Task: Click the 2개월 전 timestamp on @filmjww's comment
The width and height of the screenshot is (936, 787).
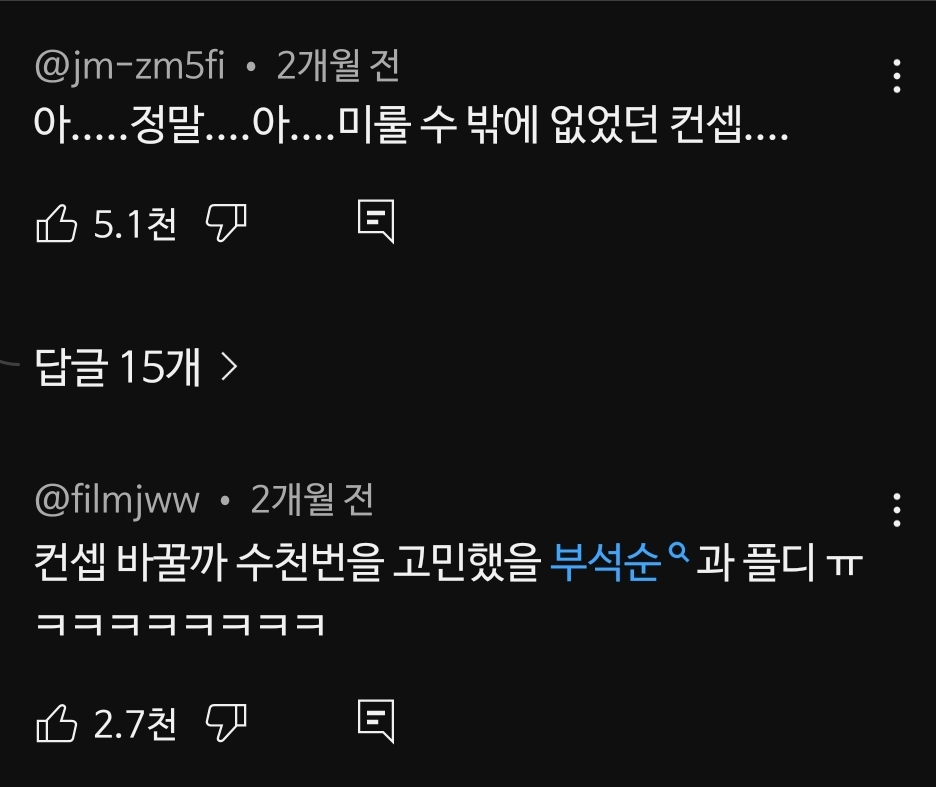Action: click(312, 500)
